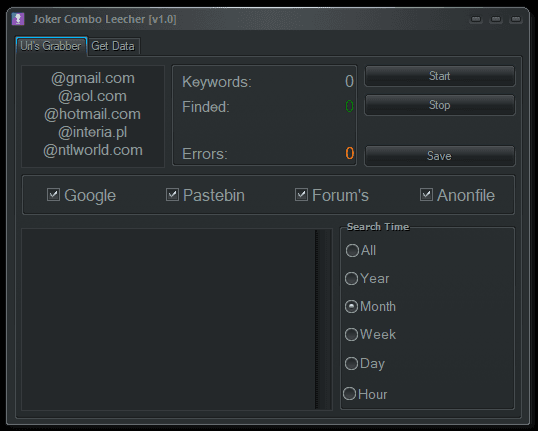Click the Stop button

tap(440, 105)
